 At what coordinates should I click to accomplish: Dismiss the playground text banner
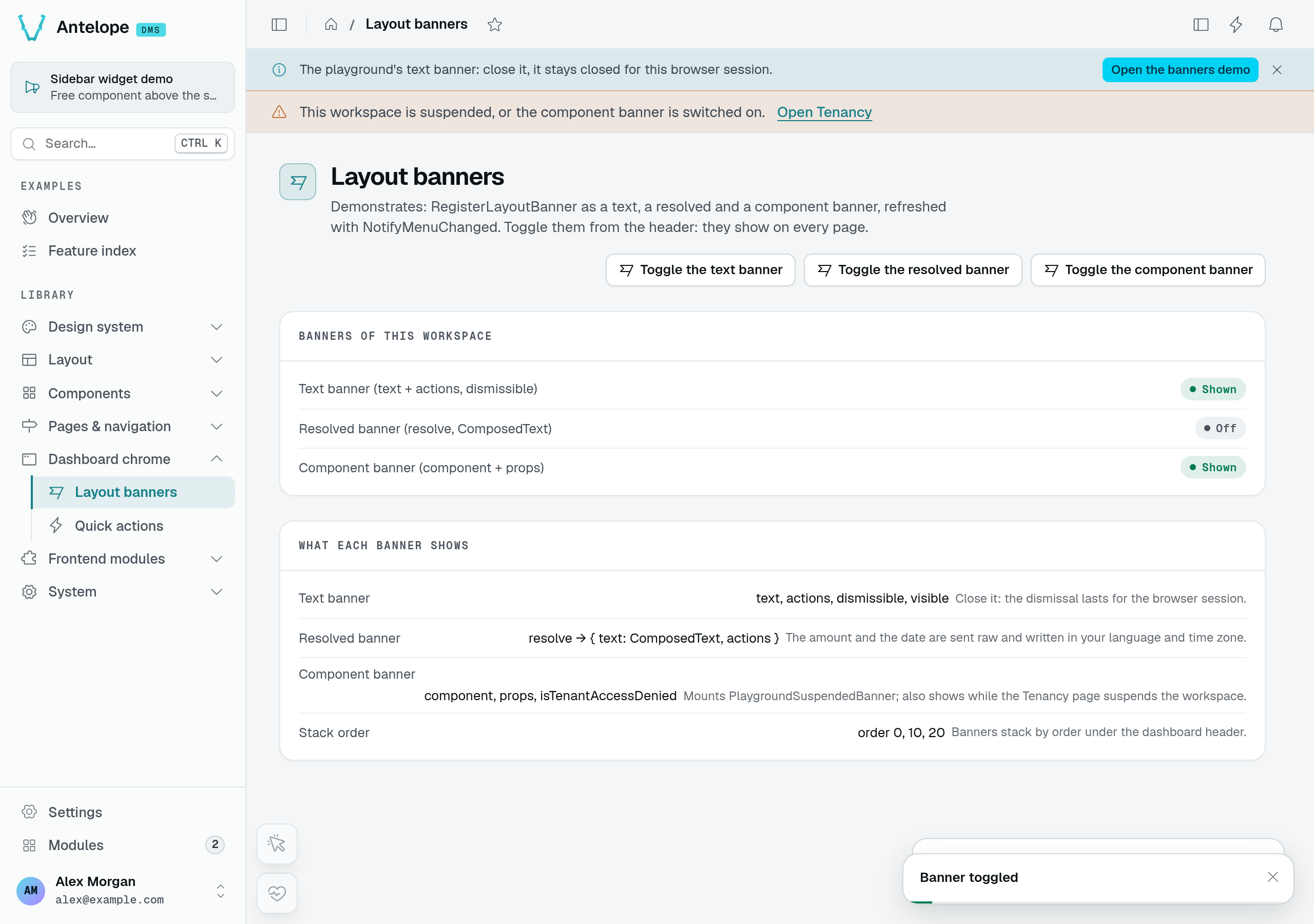[x=1277, y=70]
